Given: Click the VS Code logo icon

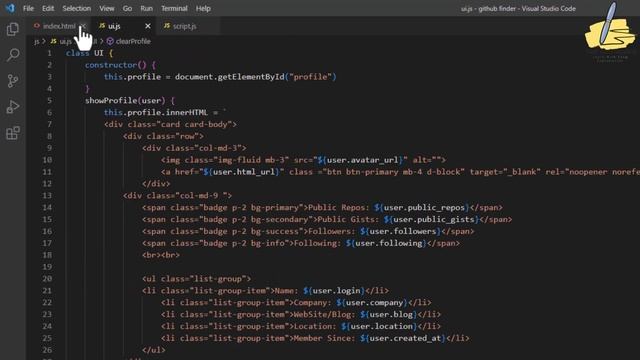Looking at the screenshot, I should tap(10, 8).
